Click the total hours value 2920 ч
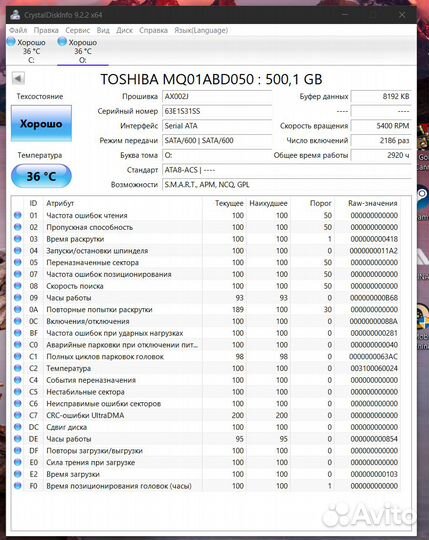The width and height of the screenshot is (429, 540). [381, 155]
